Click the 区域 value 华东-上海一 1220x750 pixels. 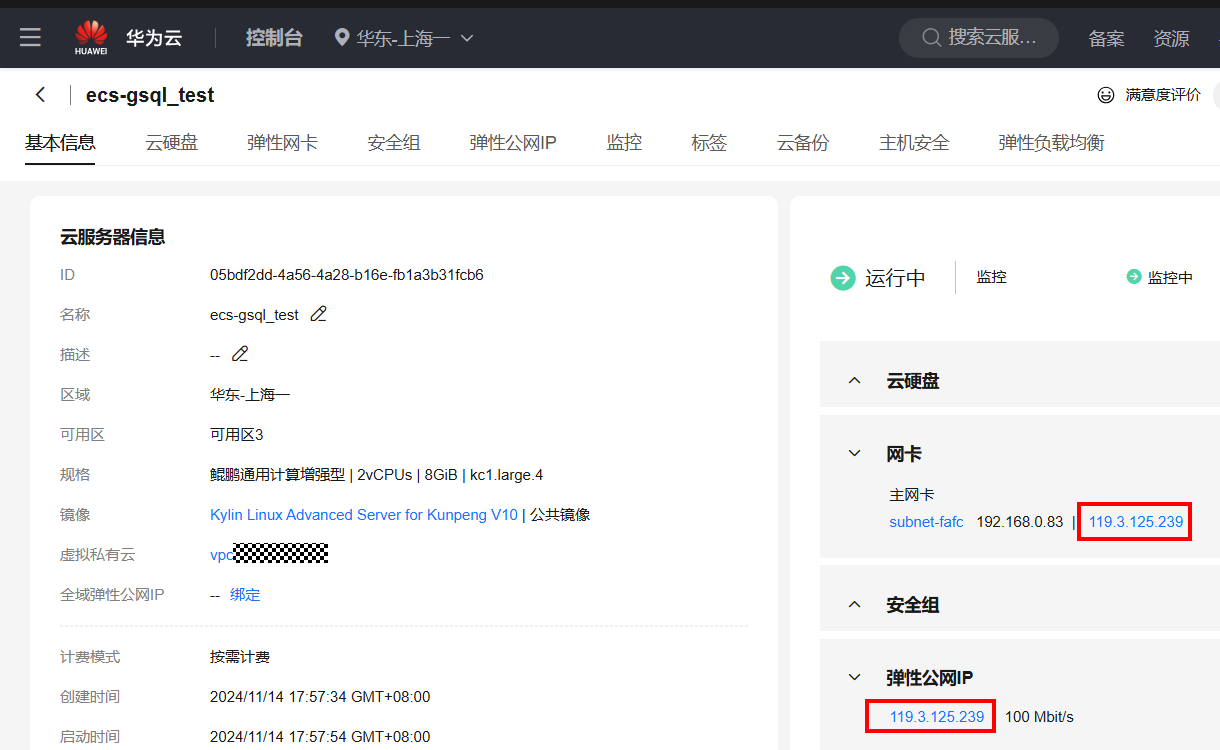[x=250, y=395]
